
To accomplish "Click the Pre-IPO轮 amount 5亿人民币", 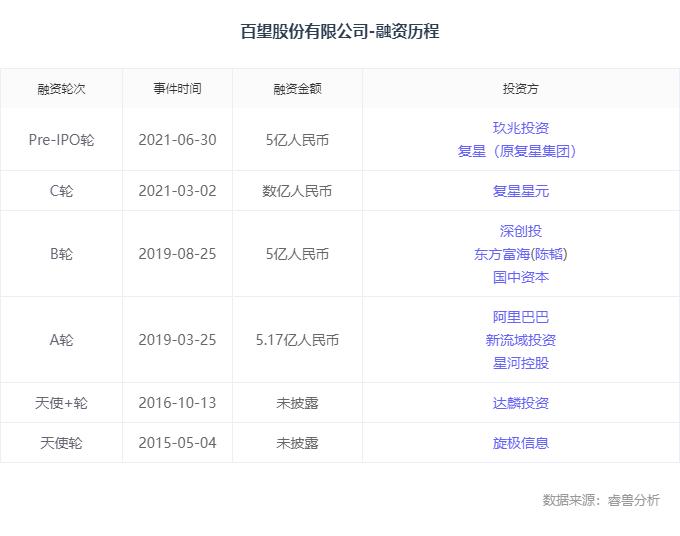I will click(298, 140).
